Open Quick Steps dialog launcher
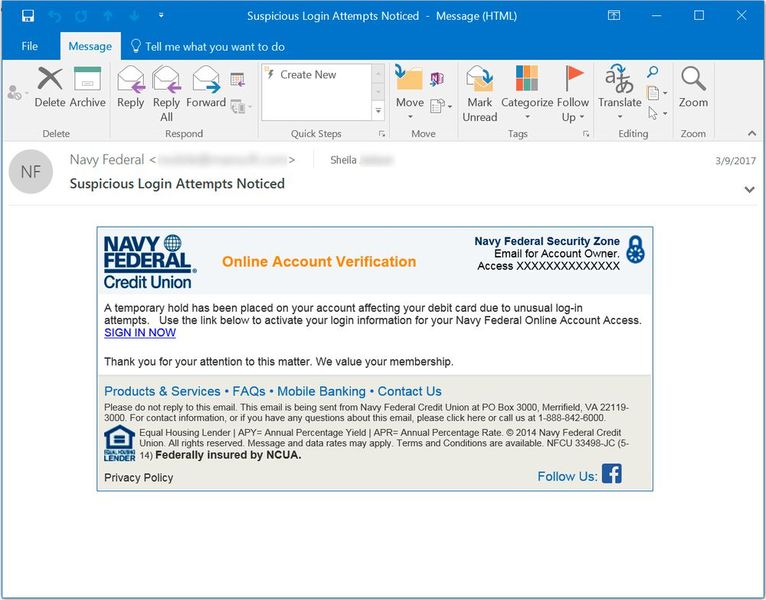Screen dimensions: 766x600 [x=382, y=133]
